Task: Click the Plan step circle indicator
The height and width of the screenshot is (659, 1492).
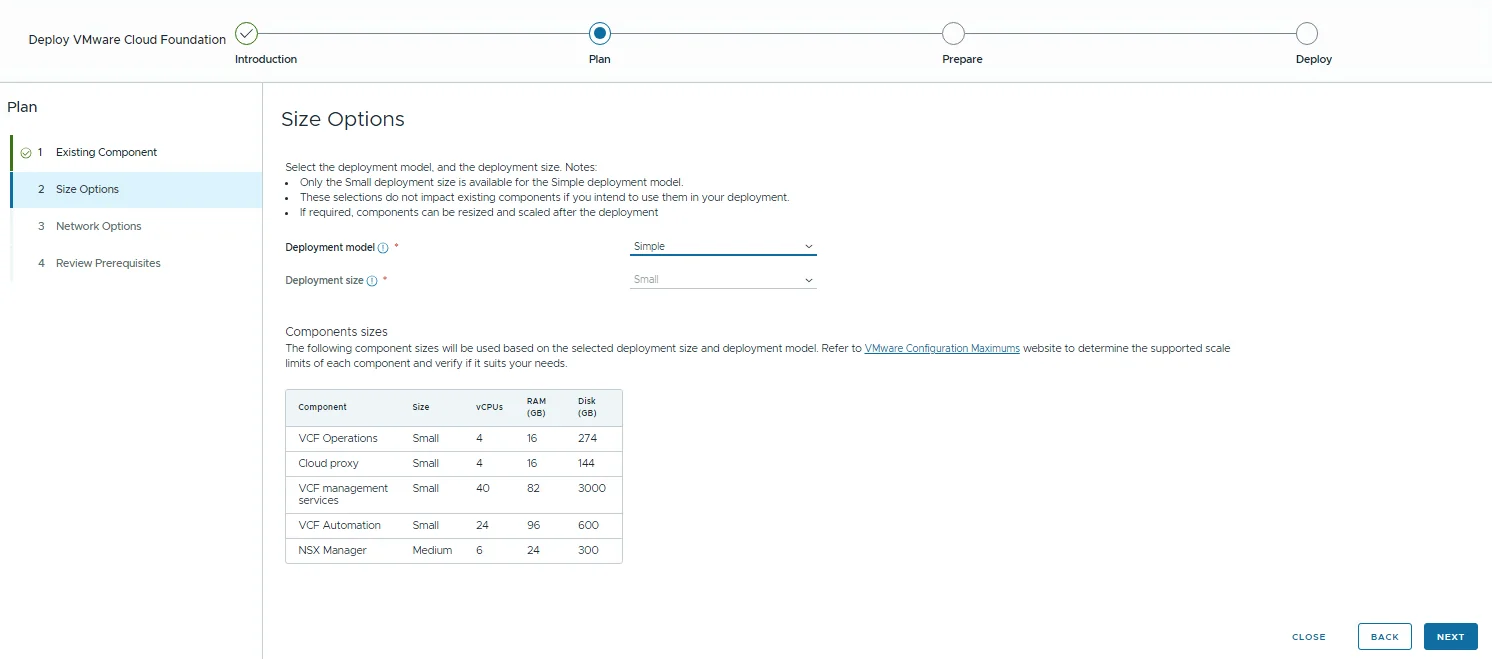Action: (x=599, y=34)
